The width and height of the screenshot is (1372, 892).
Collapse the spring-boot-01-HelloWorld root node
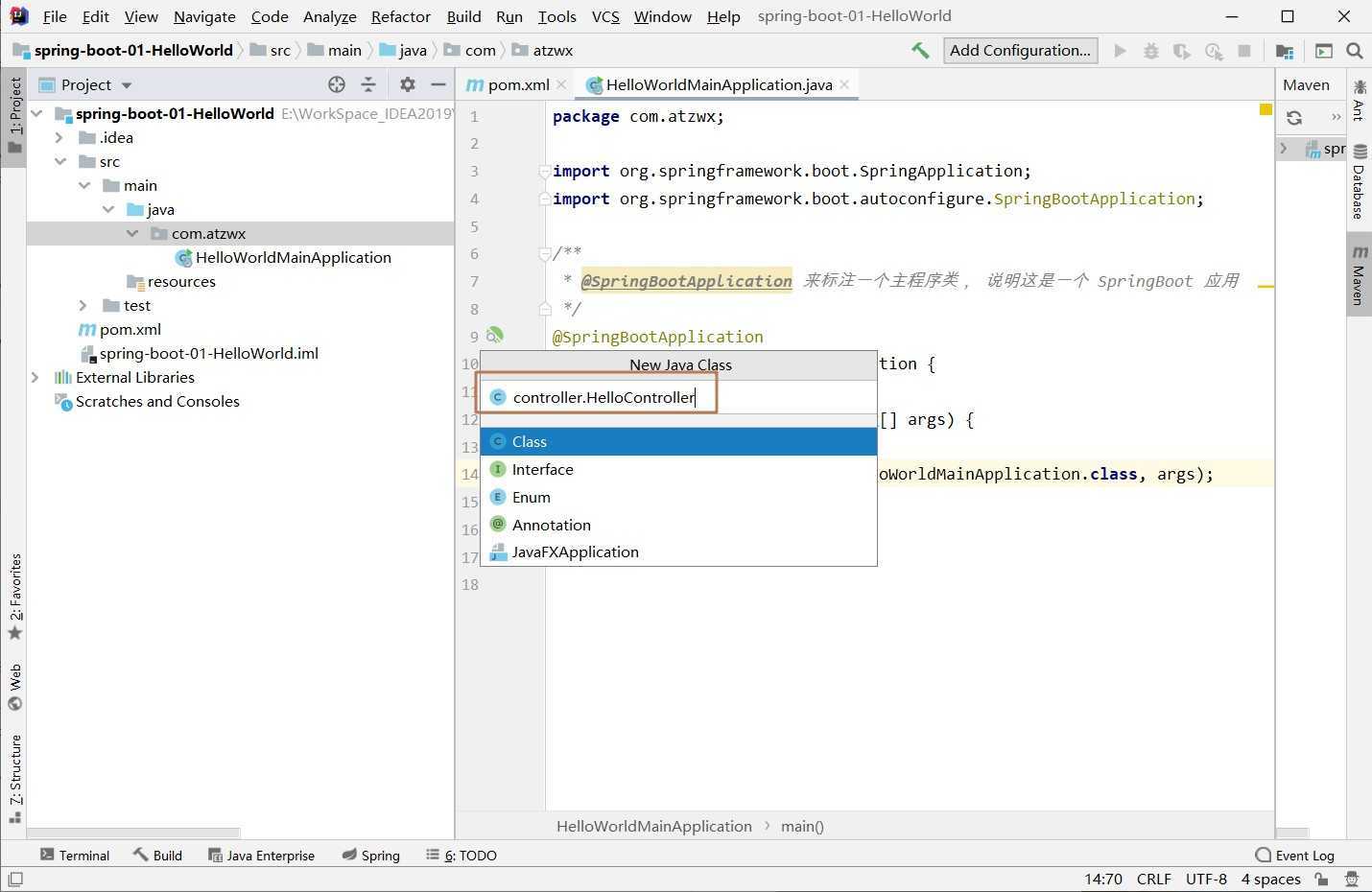click(x=37, y=113)
